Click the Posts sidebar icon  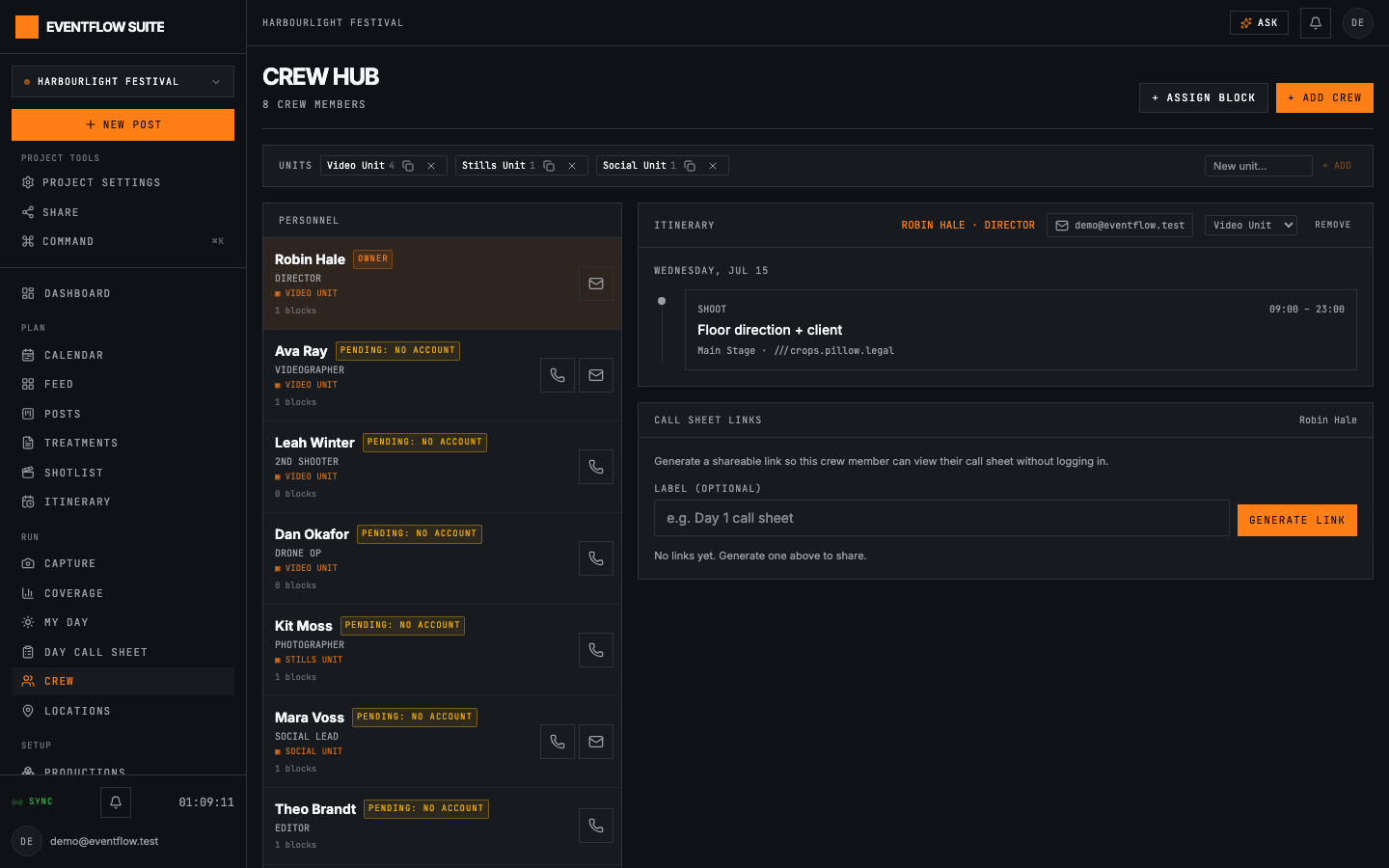(28, 414)
